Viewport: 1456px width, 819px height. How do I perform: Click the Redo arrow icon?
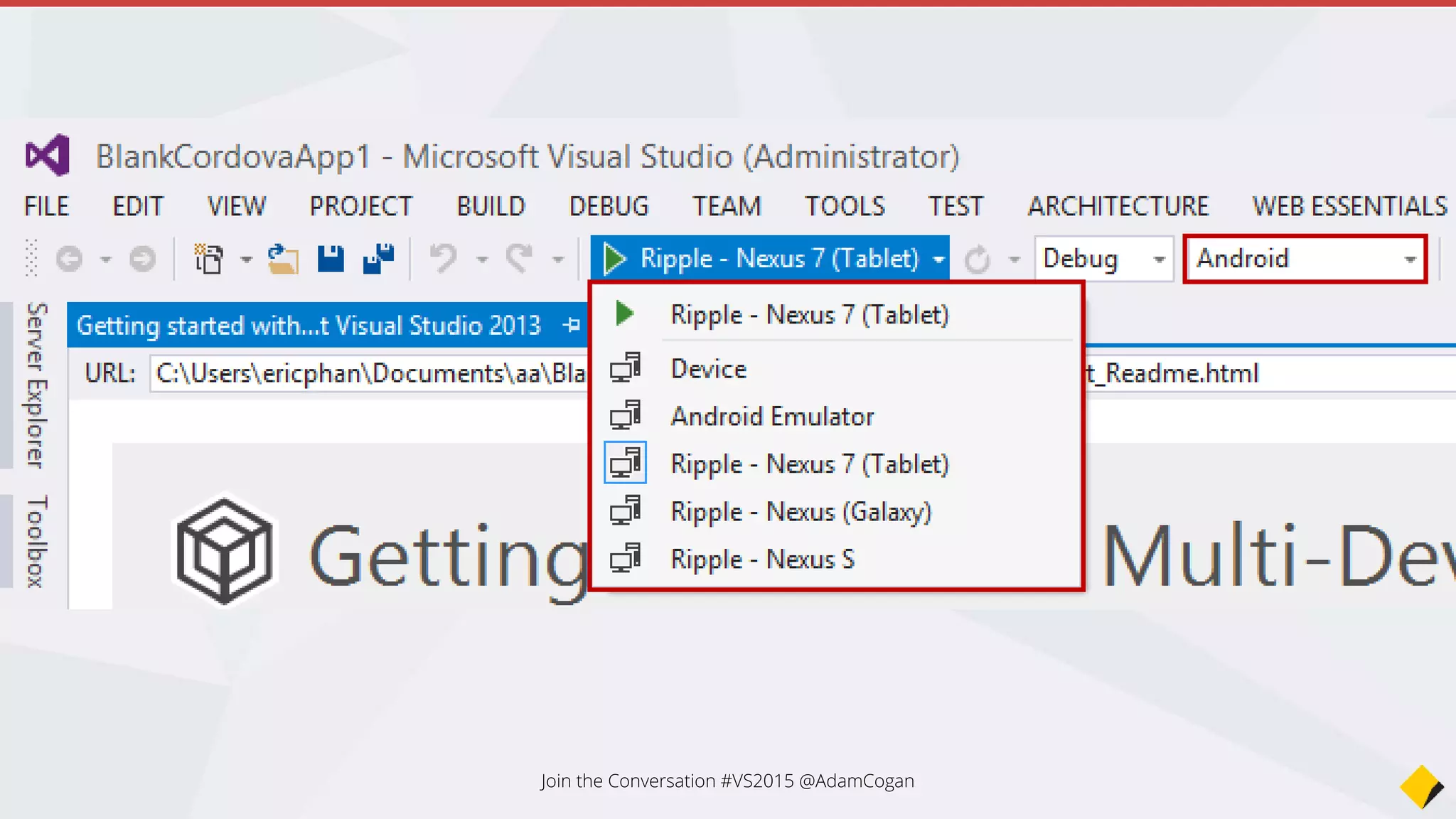[x=520, y=259]
